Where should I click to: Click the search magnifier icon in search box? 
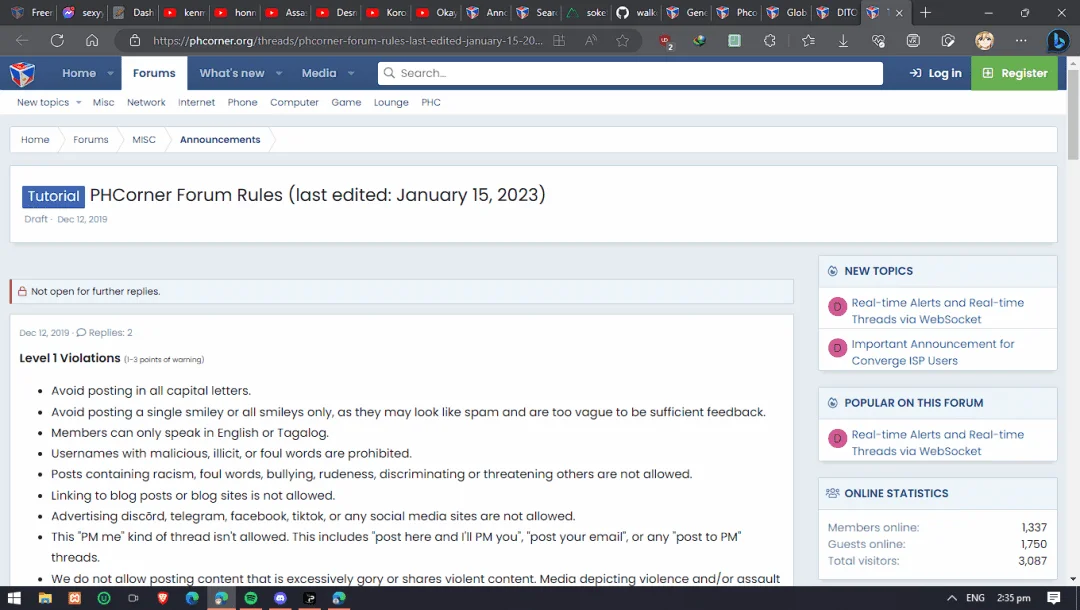(389, 73)
